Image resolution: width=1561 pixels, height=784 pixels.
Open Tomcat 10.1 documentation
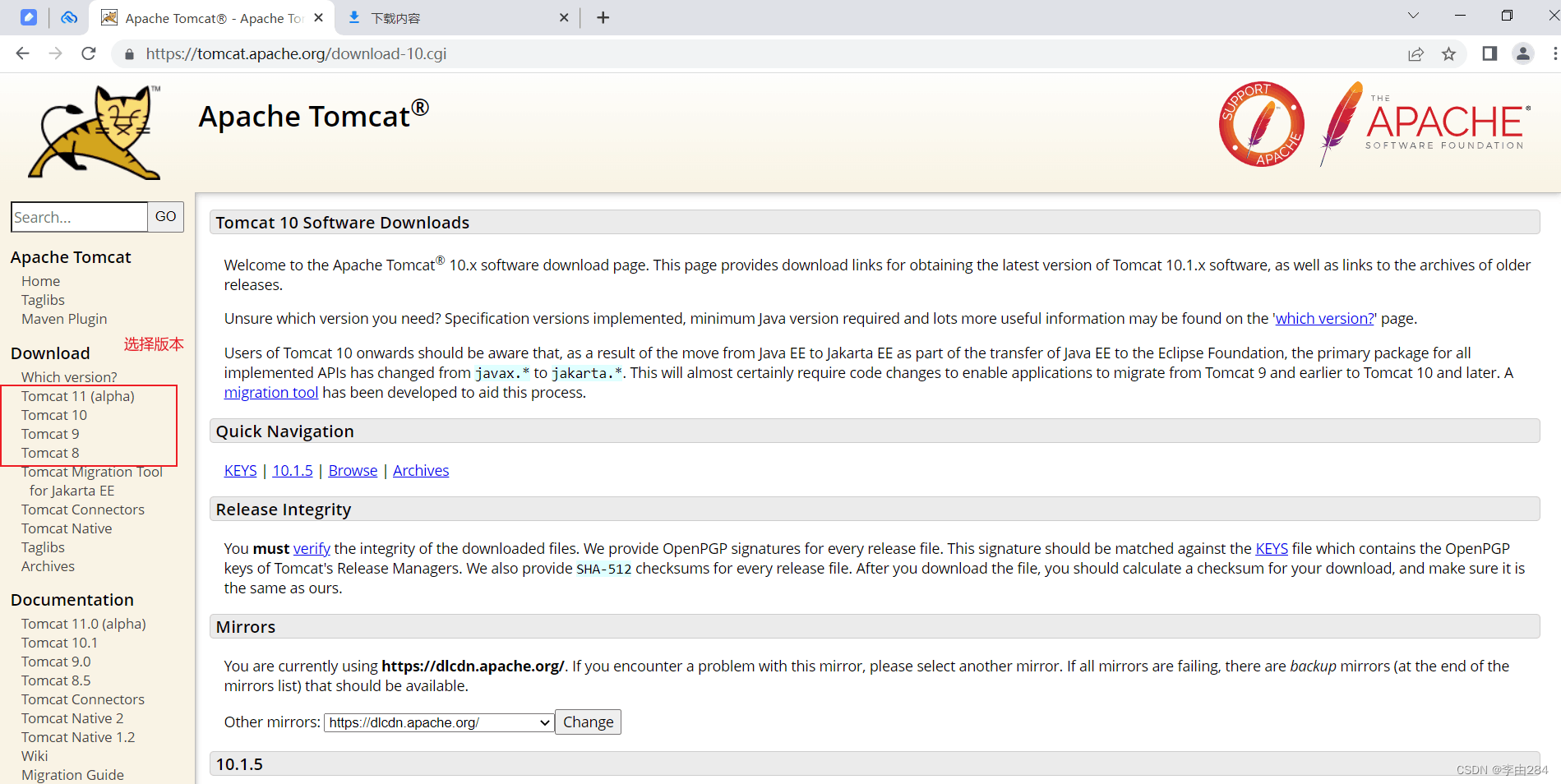point(59,643)
